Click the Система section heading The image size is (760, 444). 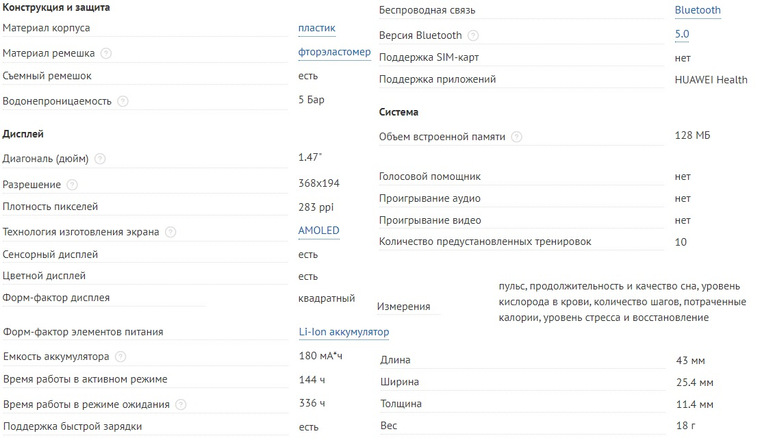point(398,112)
